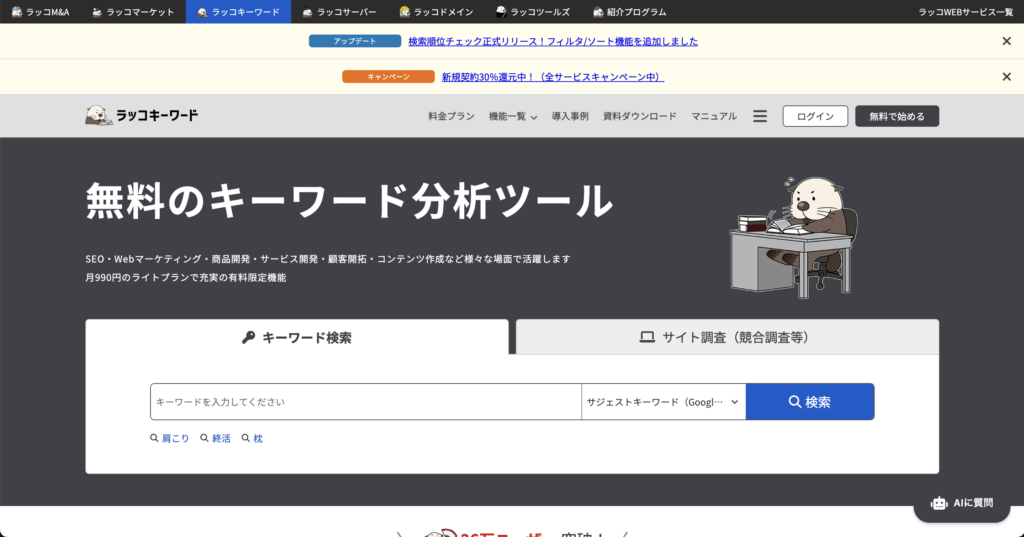1024x537 pixels.
Task: Open ラッコサーバー service tab
Action: point(340,12)
